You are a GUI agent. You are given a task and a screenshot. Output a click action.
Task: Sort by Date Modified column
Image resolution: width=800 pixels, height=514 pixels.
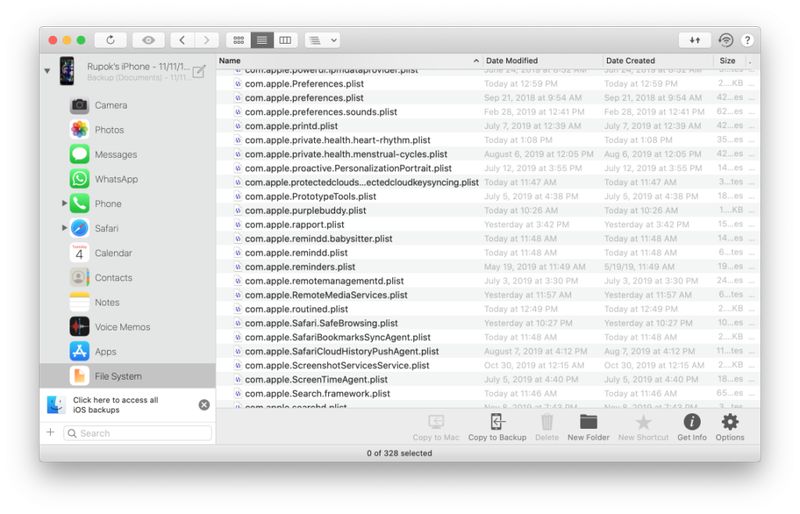[542, 60]
